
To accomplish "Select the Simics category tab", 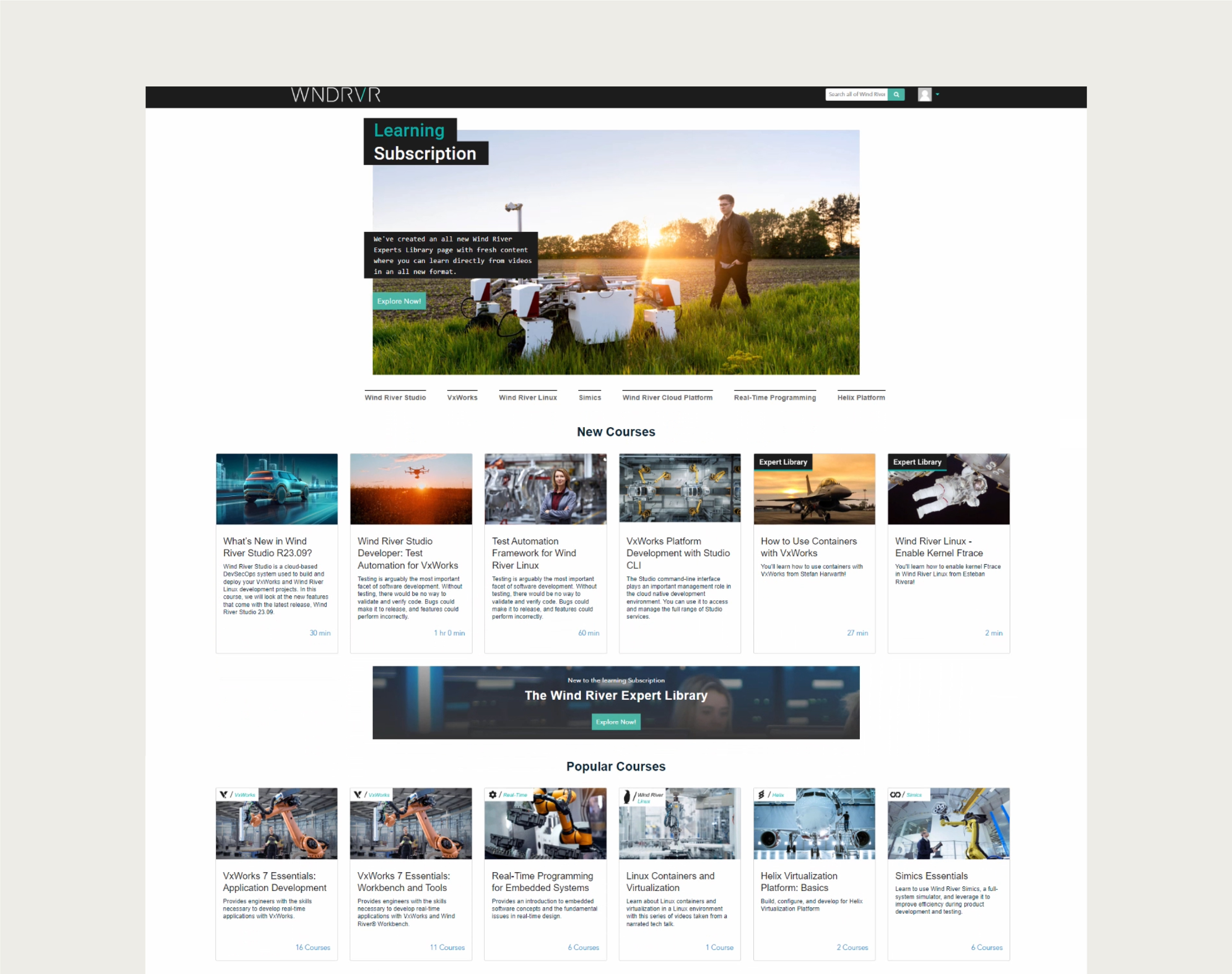I will point(589,398).
